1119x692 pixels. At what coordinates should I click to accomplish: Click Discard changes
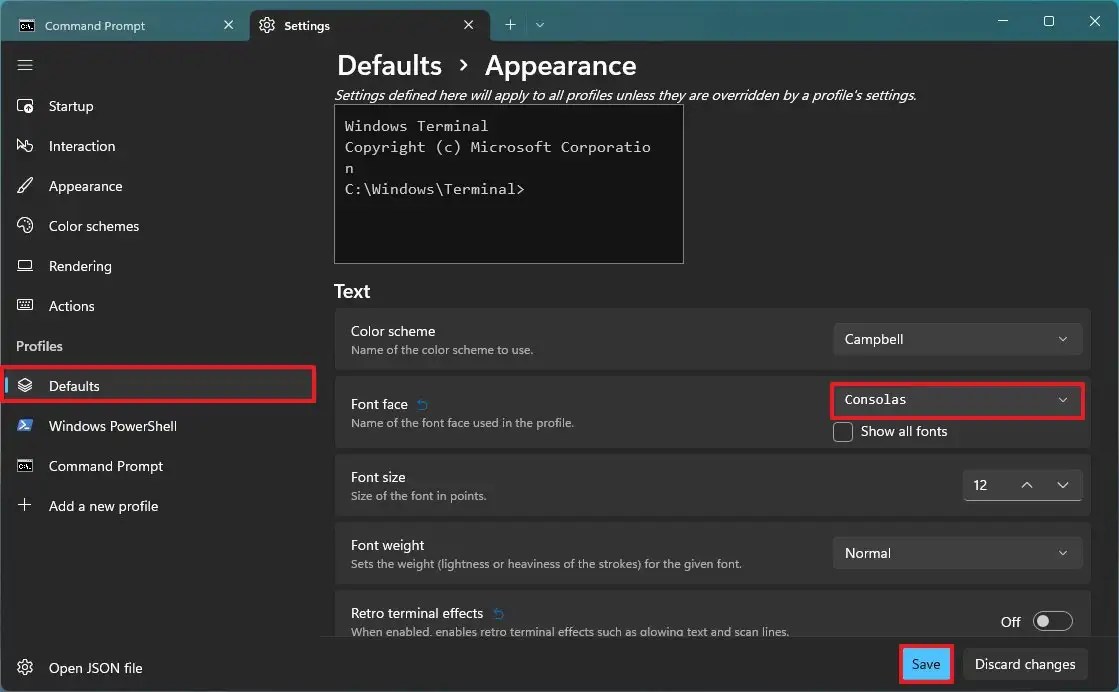pyautogui.click(x=1024, y=664)
